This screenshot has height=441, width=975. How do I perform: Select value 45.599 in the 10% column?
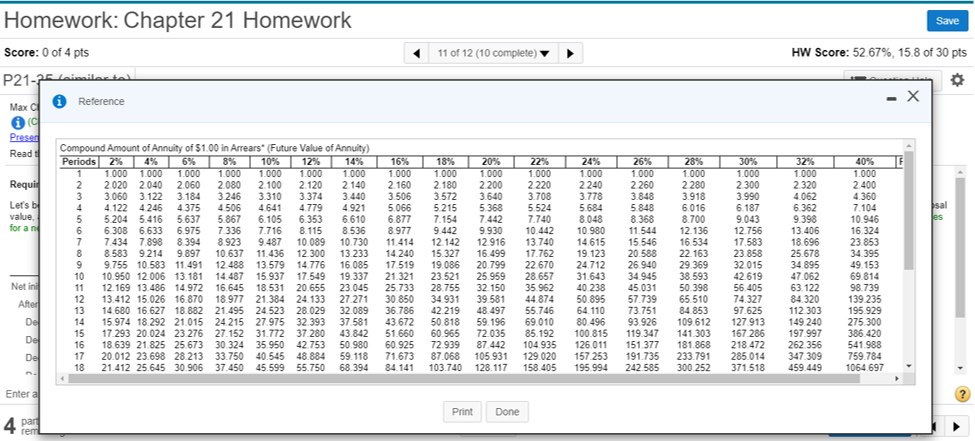coord(270,368)
